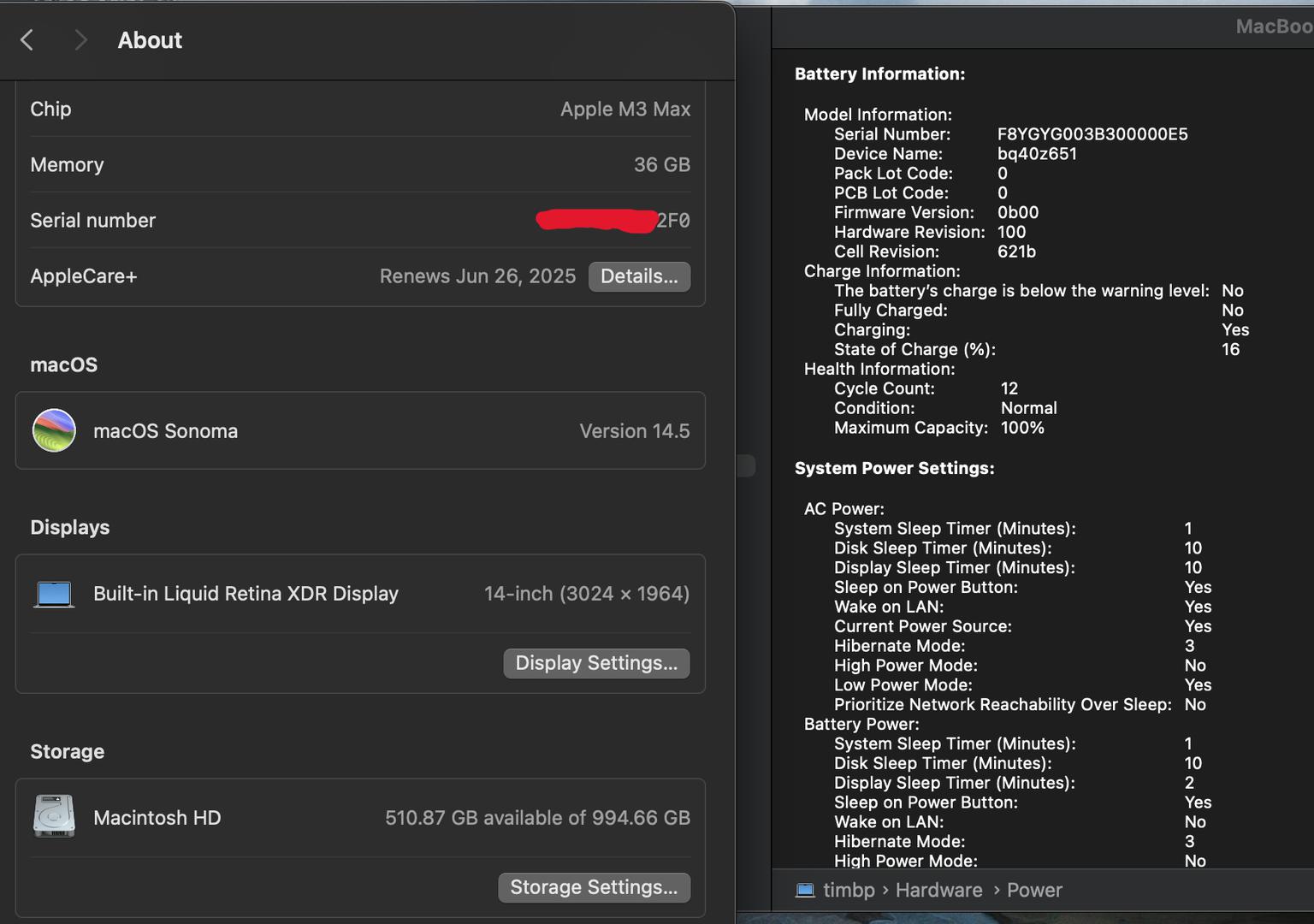Click the forward chevron in About header
1314x924 pixels.
(80, 40)
